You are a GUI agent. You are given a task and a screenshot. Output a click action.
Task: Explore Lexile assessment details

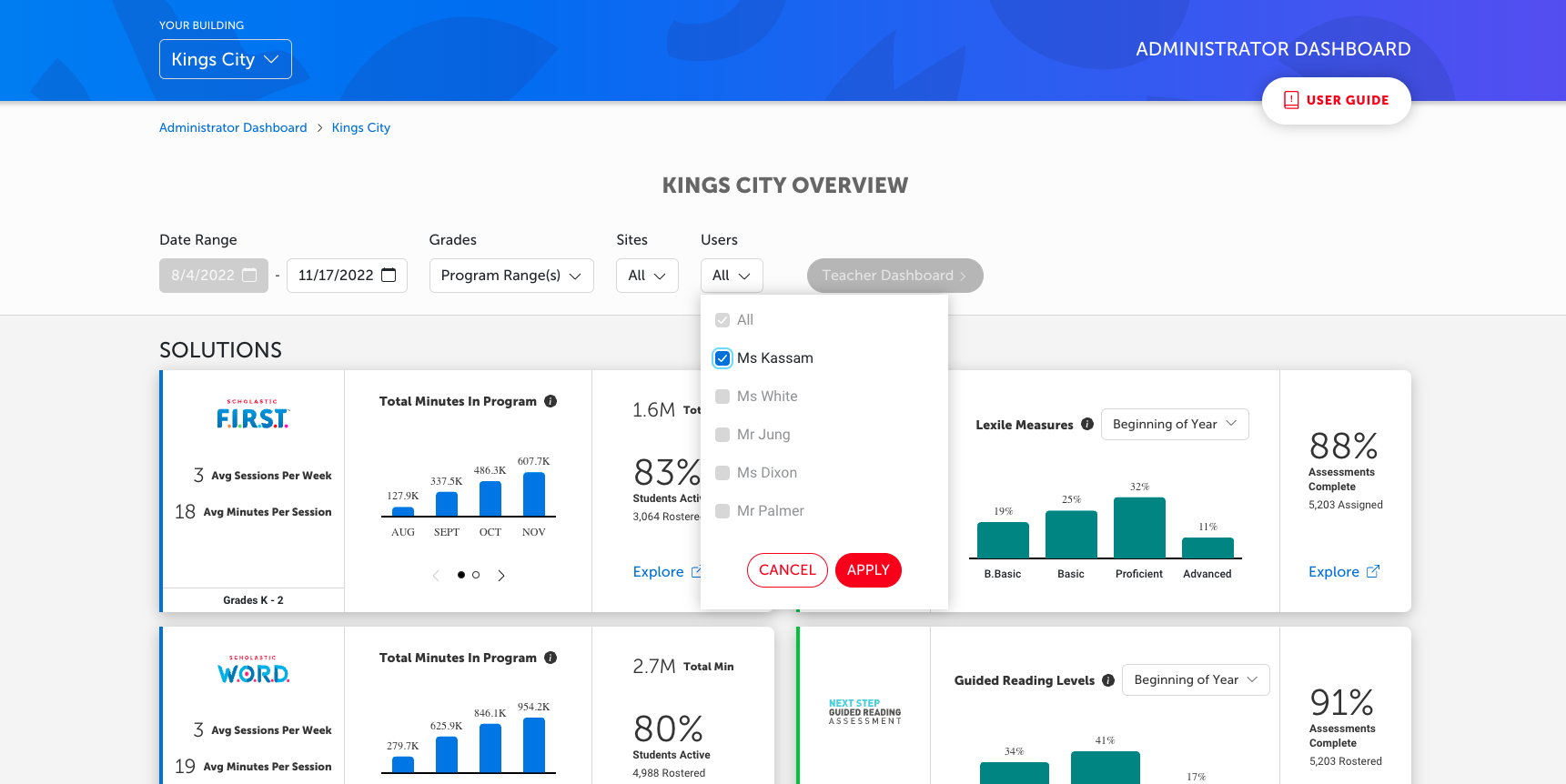pos(1344,572)
